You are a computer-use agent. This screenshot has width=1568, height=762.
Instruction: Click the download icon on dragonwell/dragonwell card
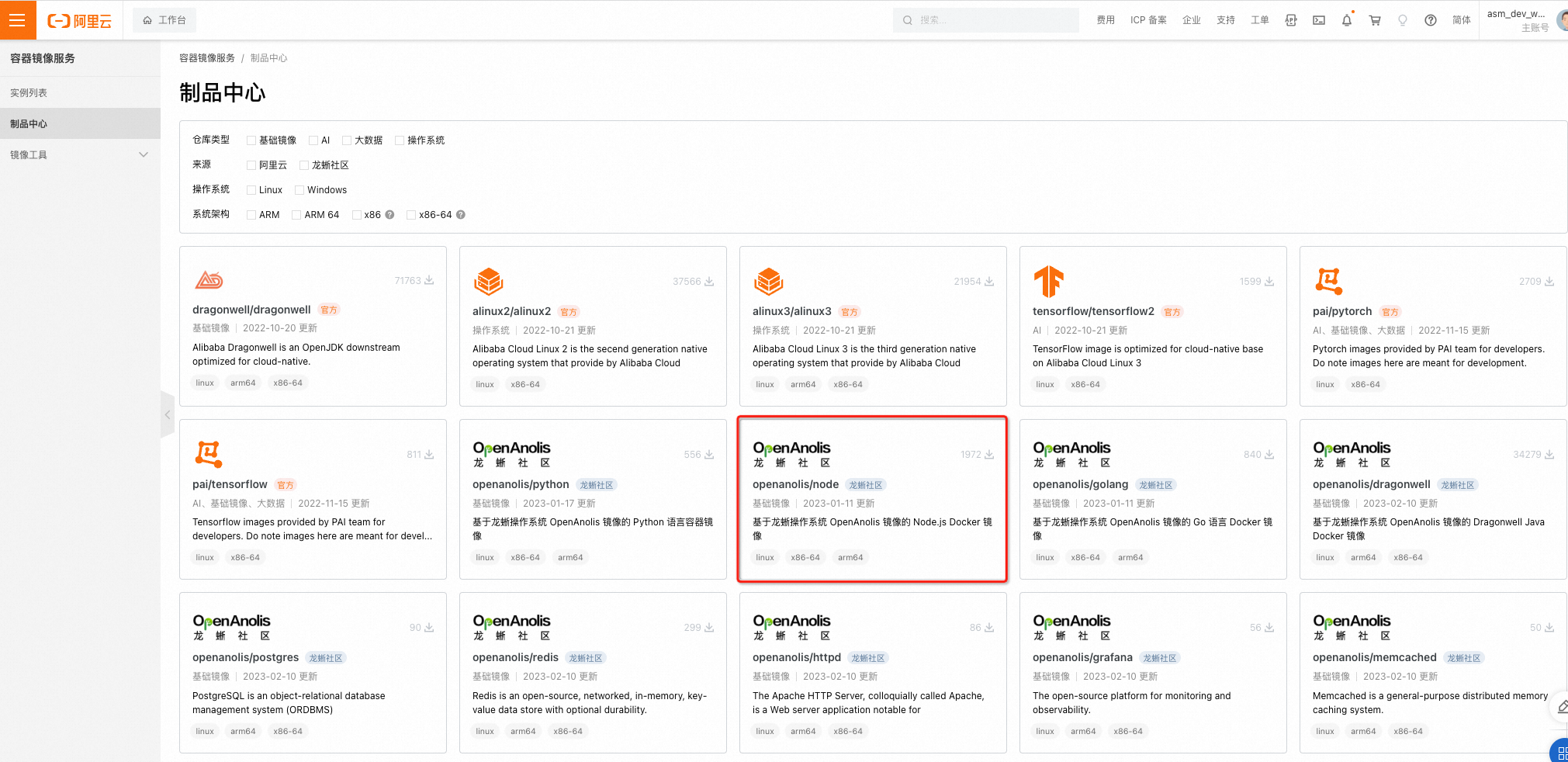click(x=429, y=281)
